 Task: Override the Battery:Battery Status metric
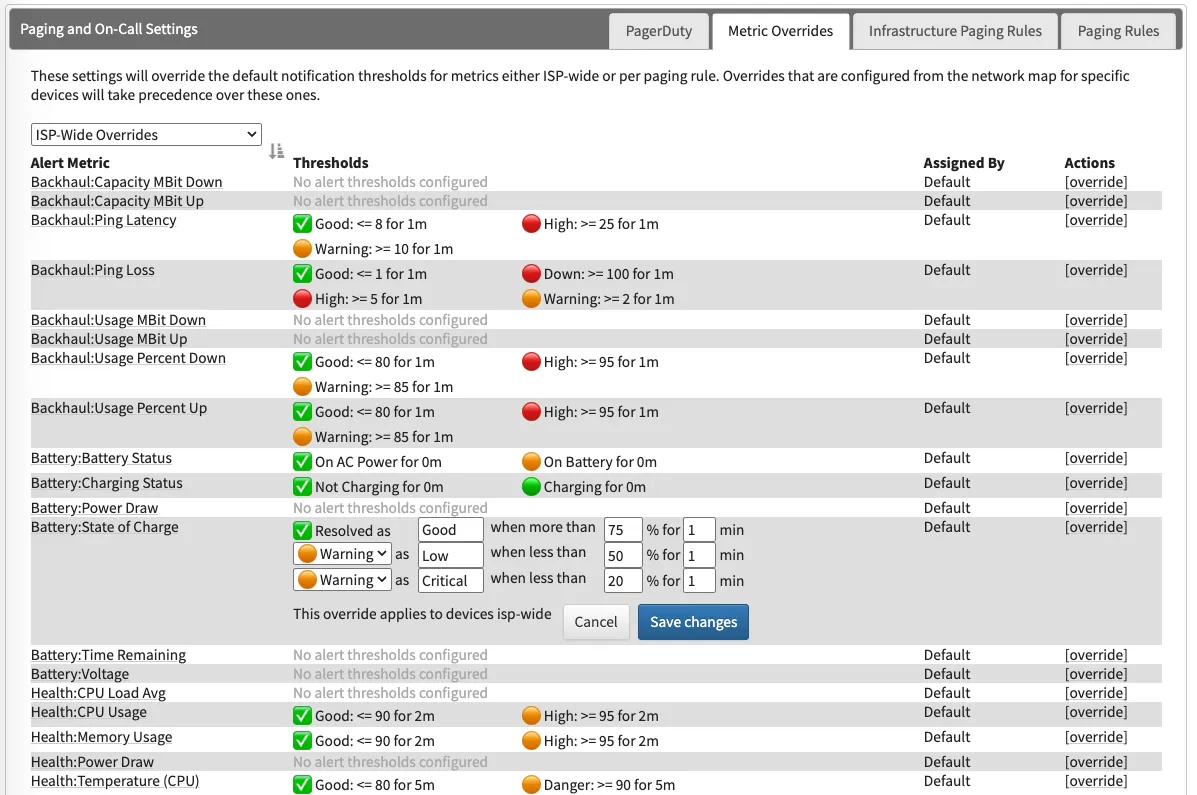[1095, 458]
